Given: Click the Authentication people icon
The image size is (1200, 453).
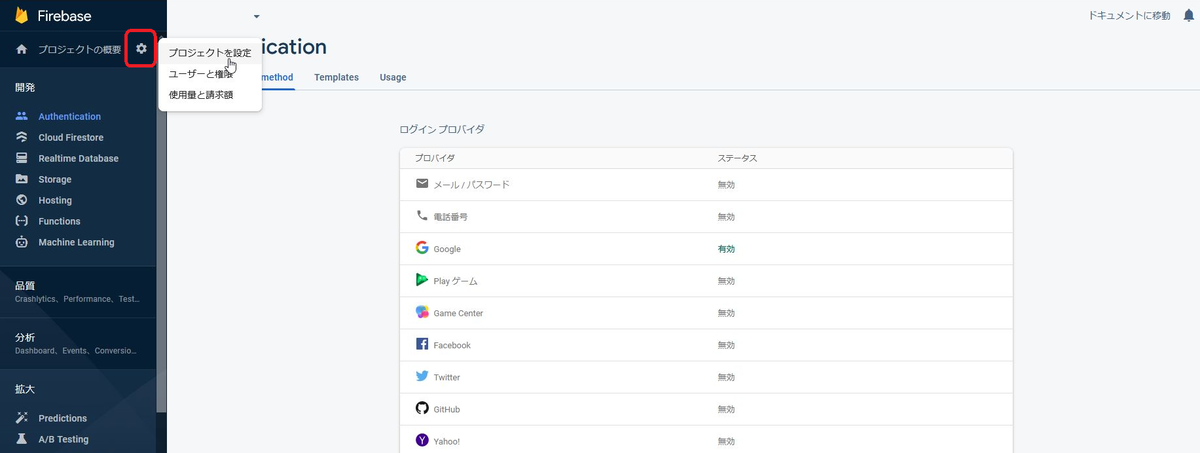Looking at the screenshot, I should [22, 116].
